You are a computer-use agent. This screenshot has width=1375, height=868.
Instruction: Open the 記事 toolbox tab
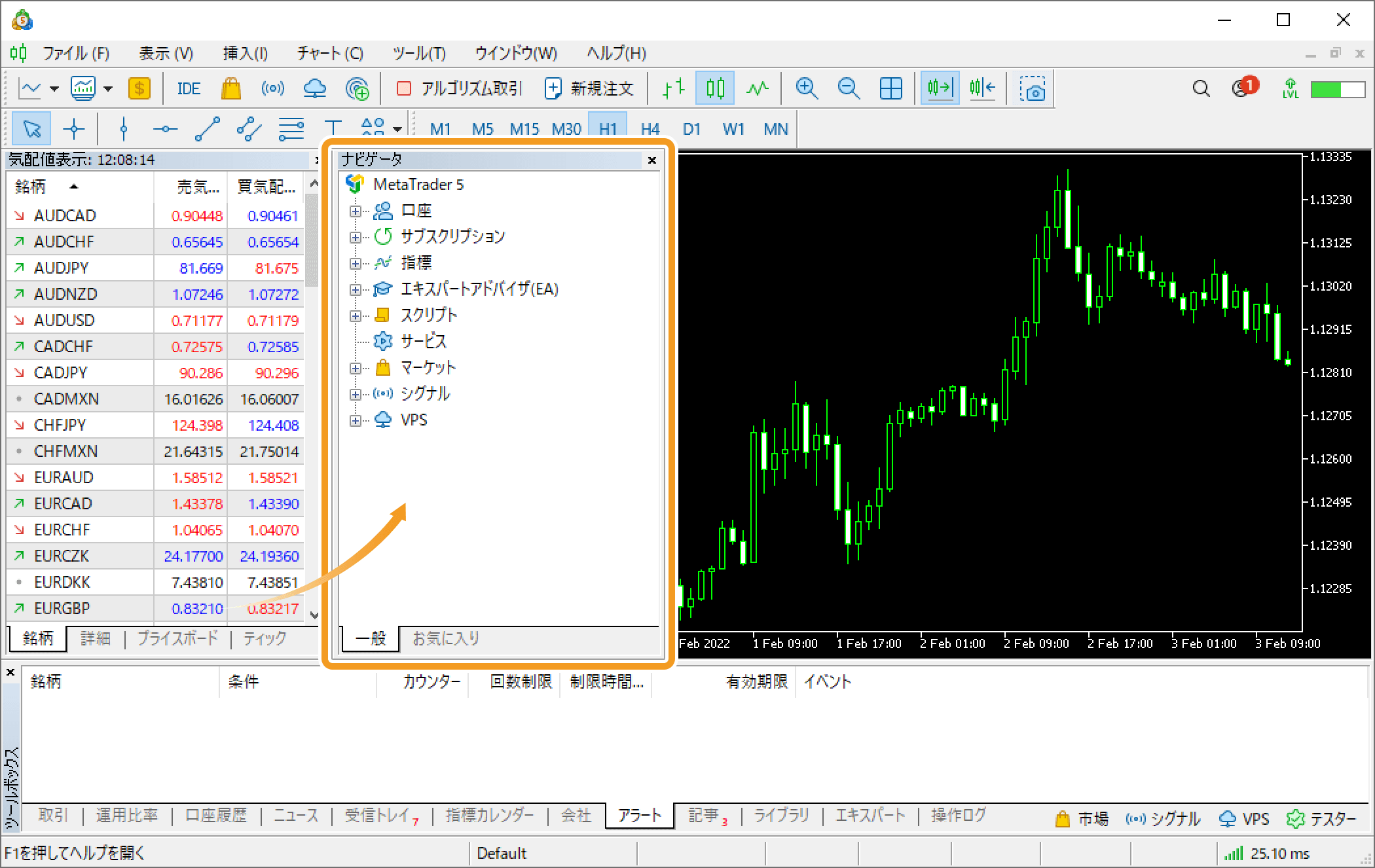click(x=707, y=816)
